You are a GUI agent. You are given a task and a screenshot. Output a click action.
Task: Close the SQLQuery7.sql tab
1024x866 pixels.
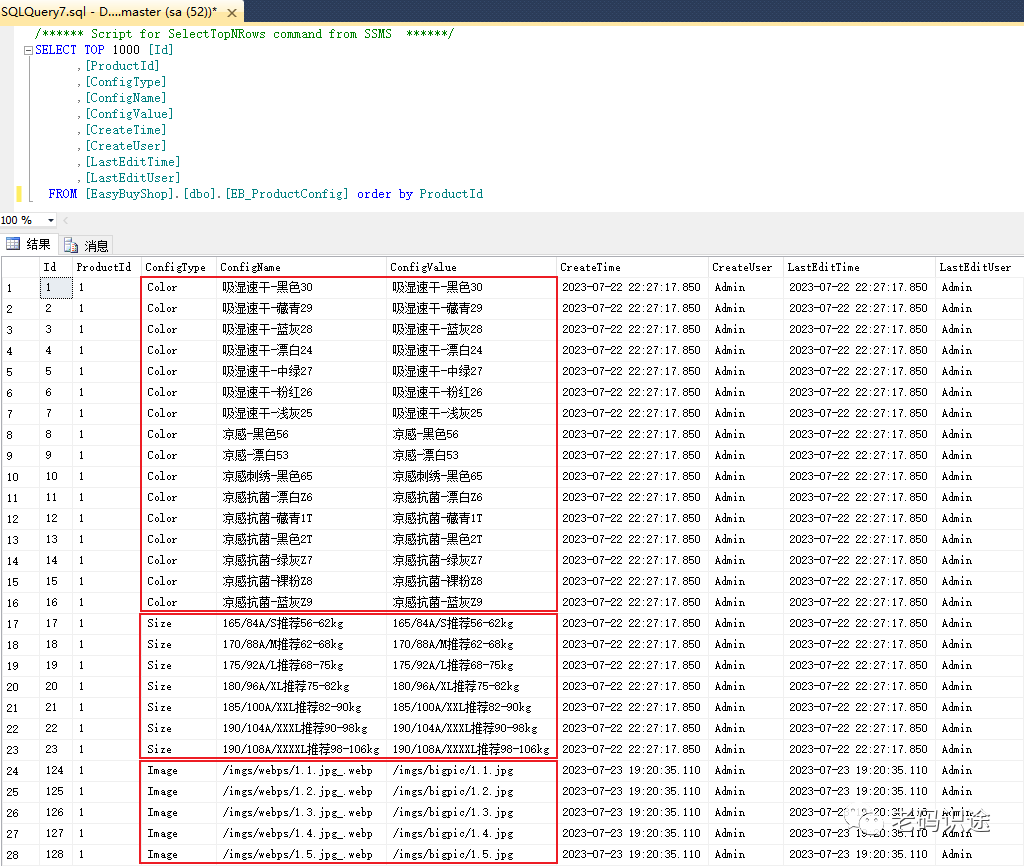(232, 12)
